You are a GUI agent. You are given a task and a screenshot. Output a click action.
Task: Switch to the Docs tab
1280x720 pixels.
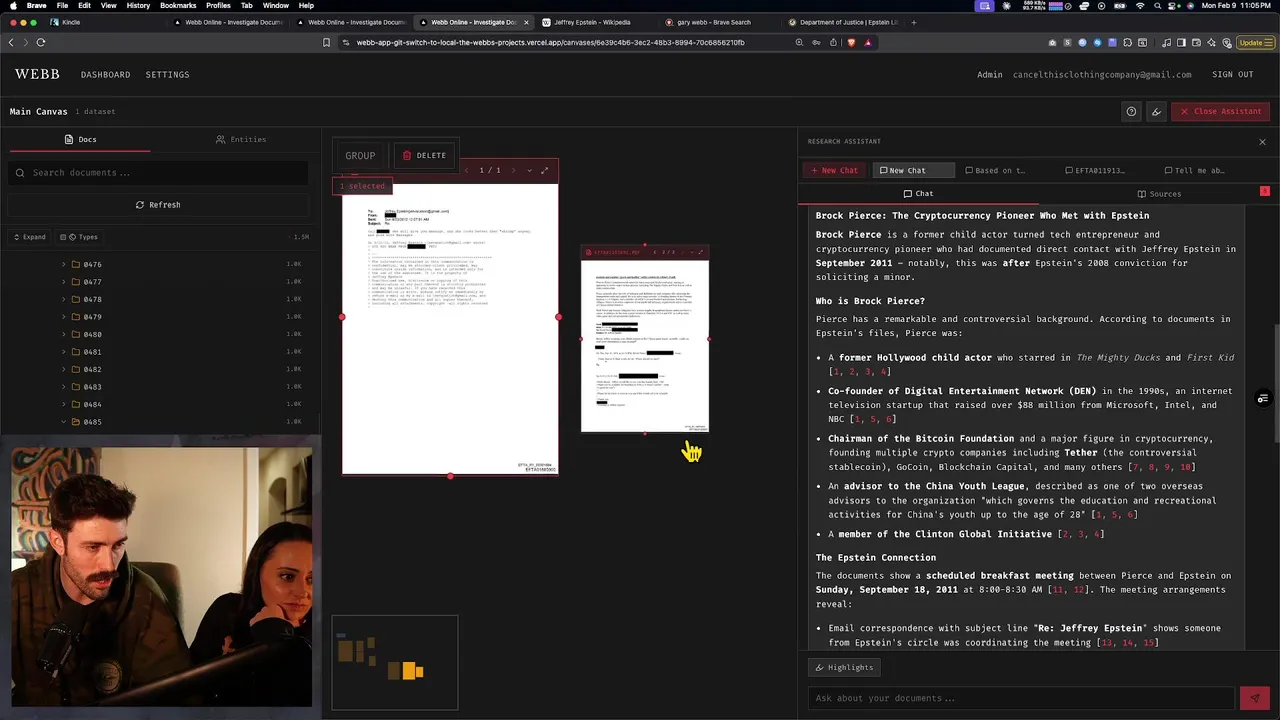click(80, 139)
